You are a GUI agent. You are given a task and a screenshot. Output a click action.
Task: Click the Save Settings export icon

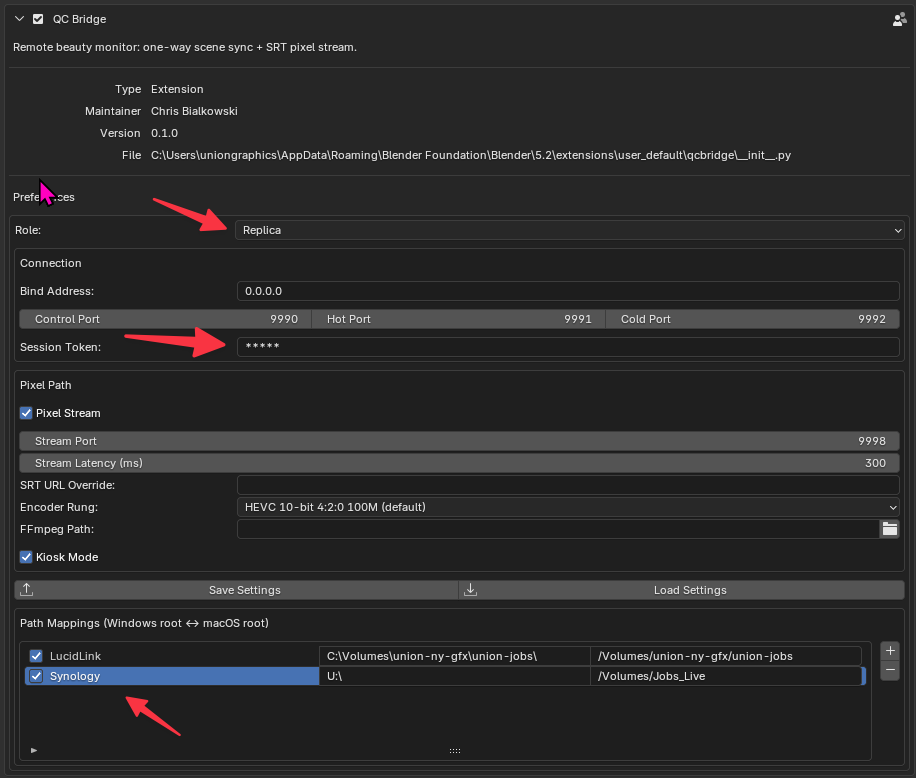tap(26, 590)
